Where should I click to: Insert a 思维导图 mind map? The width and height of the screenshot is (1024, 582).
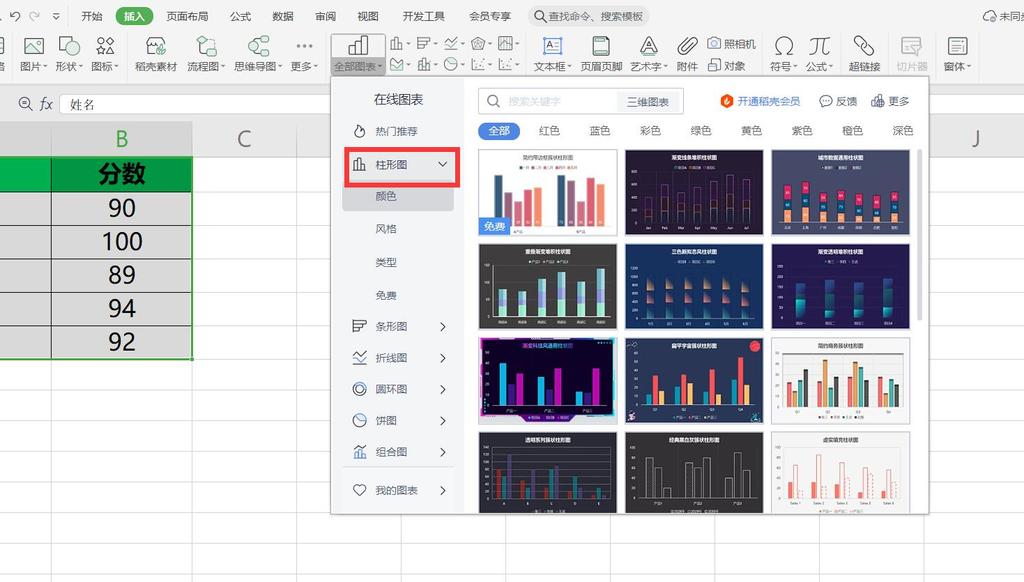258,54
